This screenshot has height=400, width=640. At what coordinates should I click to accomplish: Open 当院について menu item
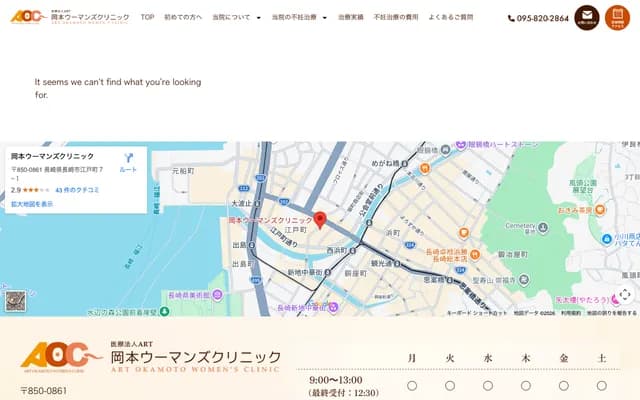coord(231,17)
